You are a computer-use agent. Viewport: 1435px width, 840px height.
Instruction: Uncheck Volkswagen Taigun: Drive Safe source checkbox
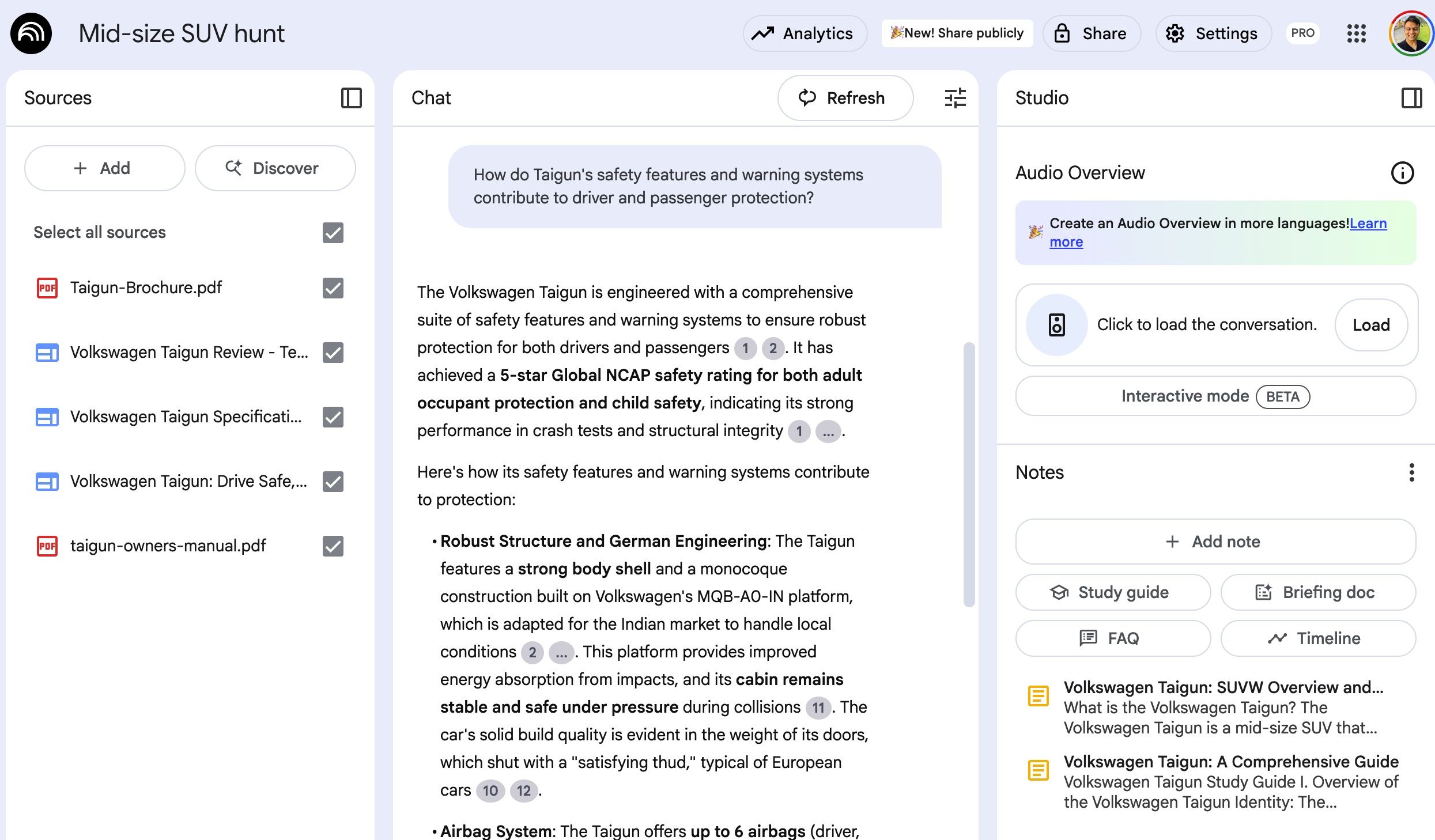click(x=333, y=481)
